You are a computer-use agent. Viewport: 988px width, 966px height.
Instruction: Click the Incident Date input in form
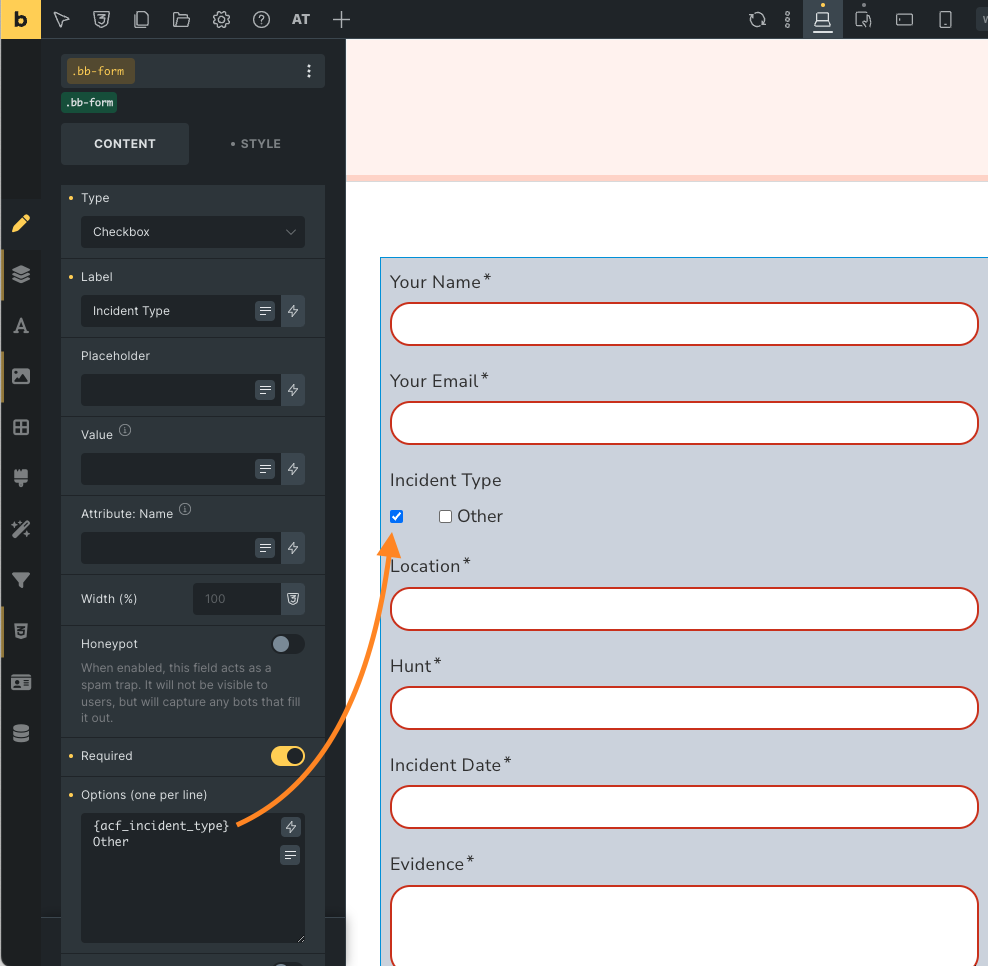[x=684, y=807]
